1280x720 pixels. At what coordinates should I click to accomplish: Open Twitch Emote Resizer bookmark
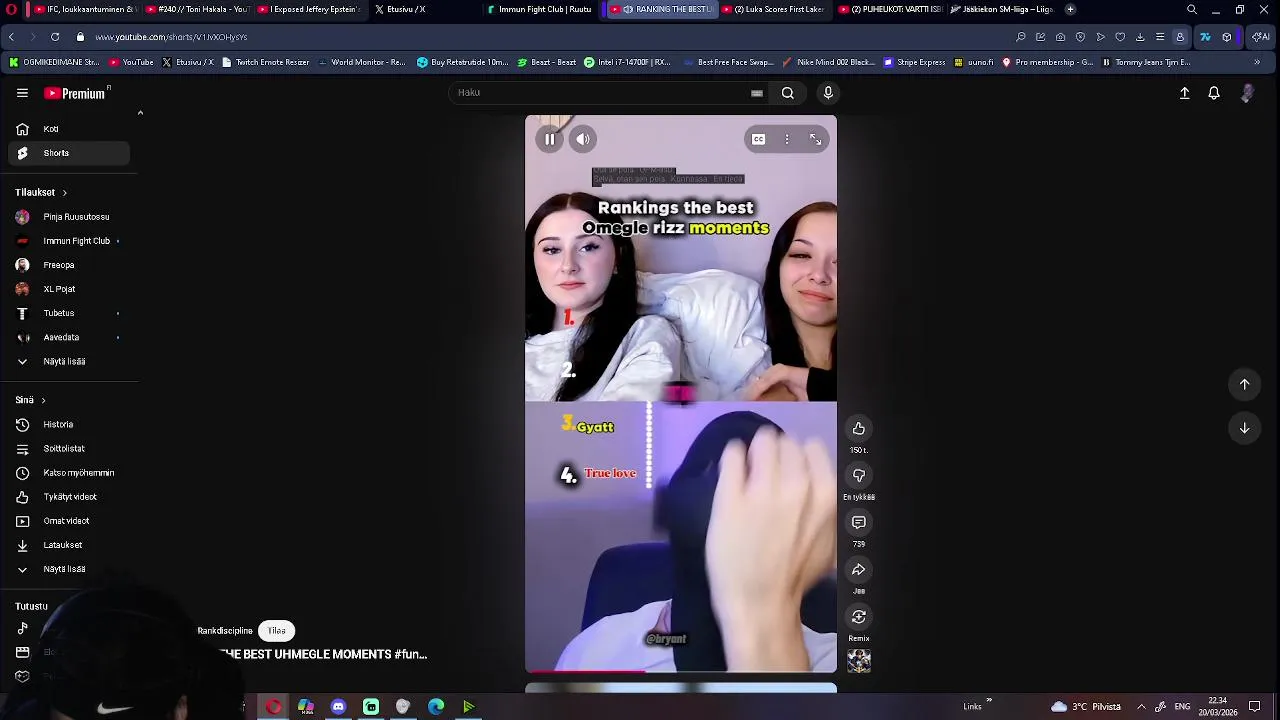[265, 62]
